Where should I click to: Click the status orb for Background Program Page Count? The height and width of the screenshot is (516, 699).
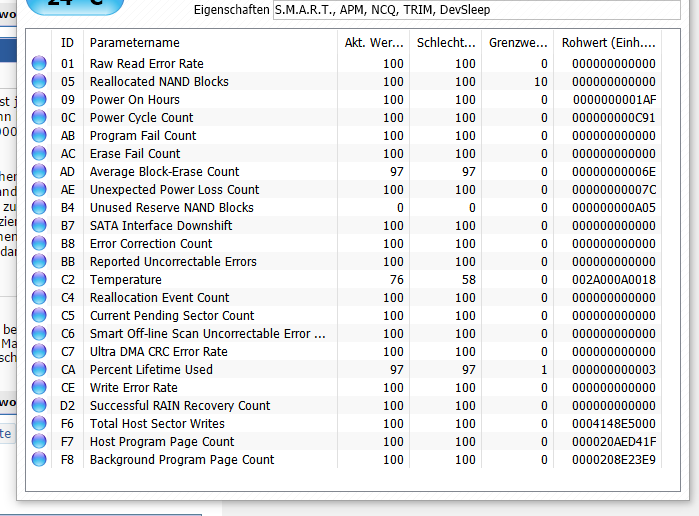[39, 459]
